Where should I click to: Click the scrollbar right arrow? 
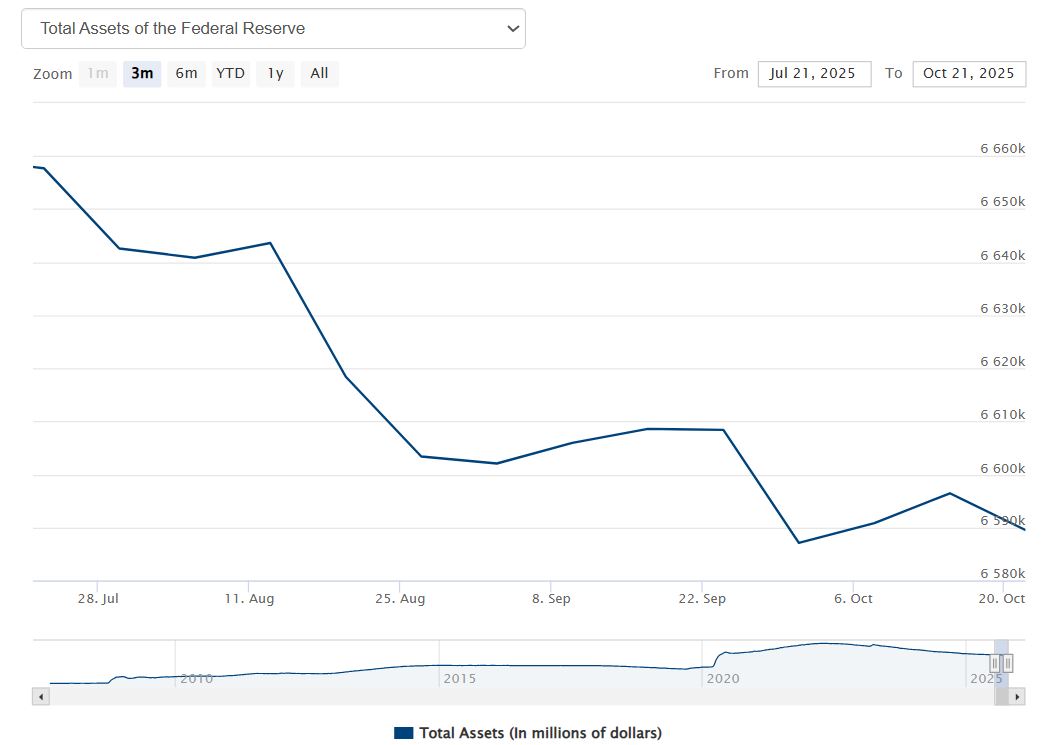pyautogui.click(x=1018, y=696)
